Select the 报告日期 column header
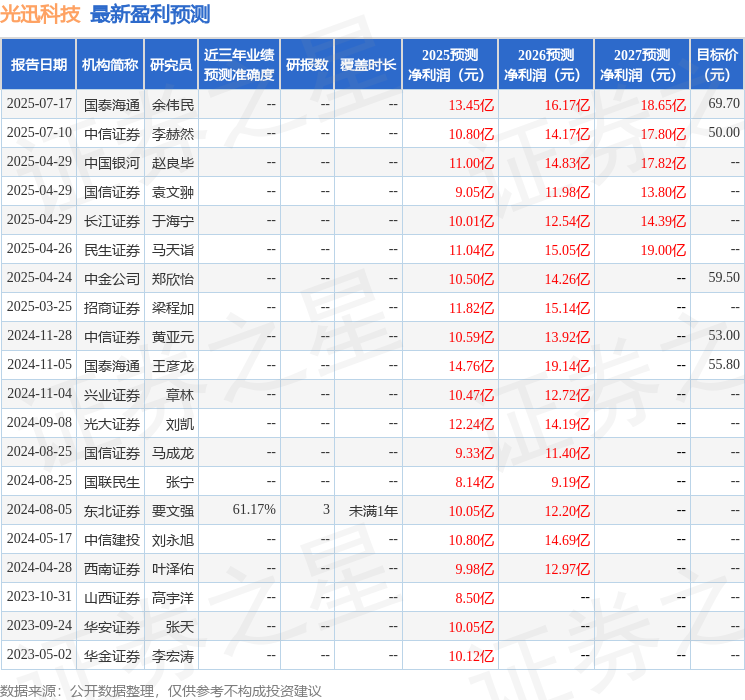The height and width of the screenshot is (700, 745). [39, 65]
